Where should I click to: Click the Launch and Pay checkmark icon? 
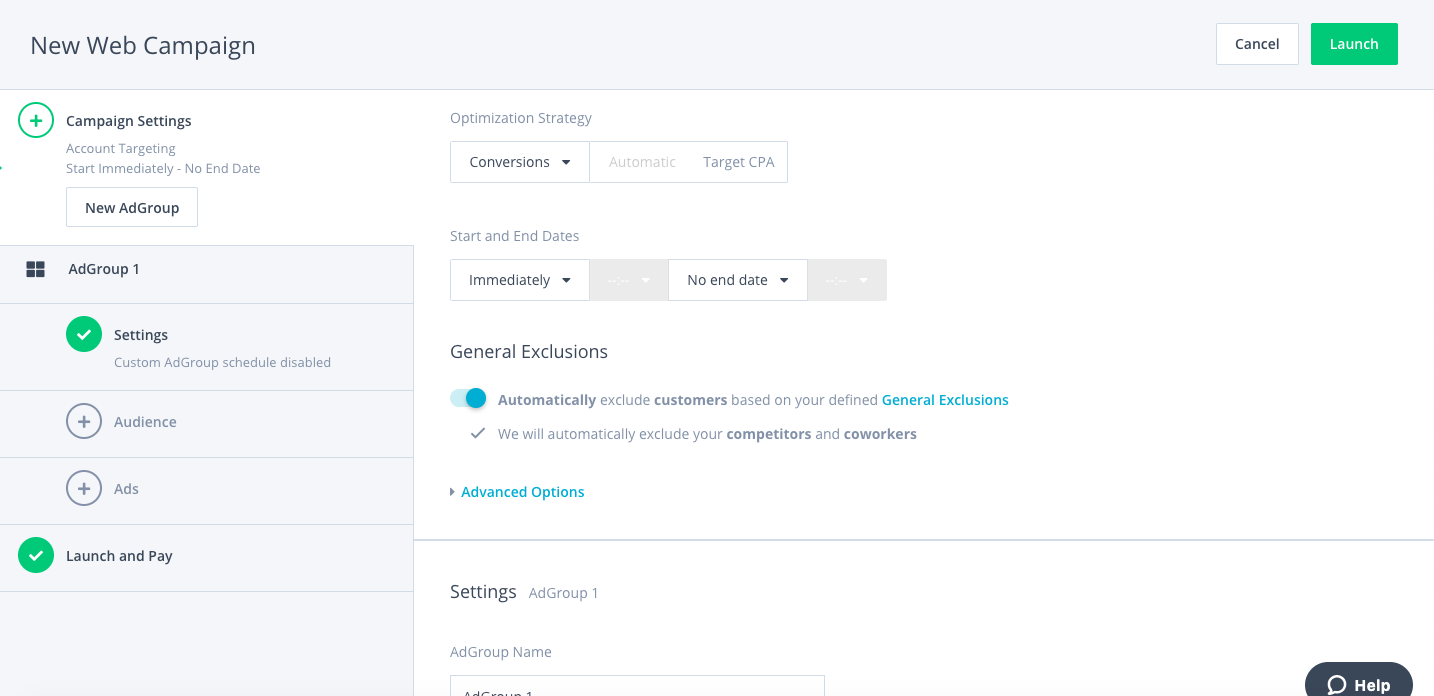(36, 556)
